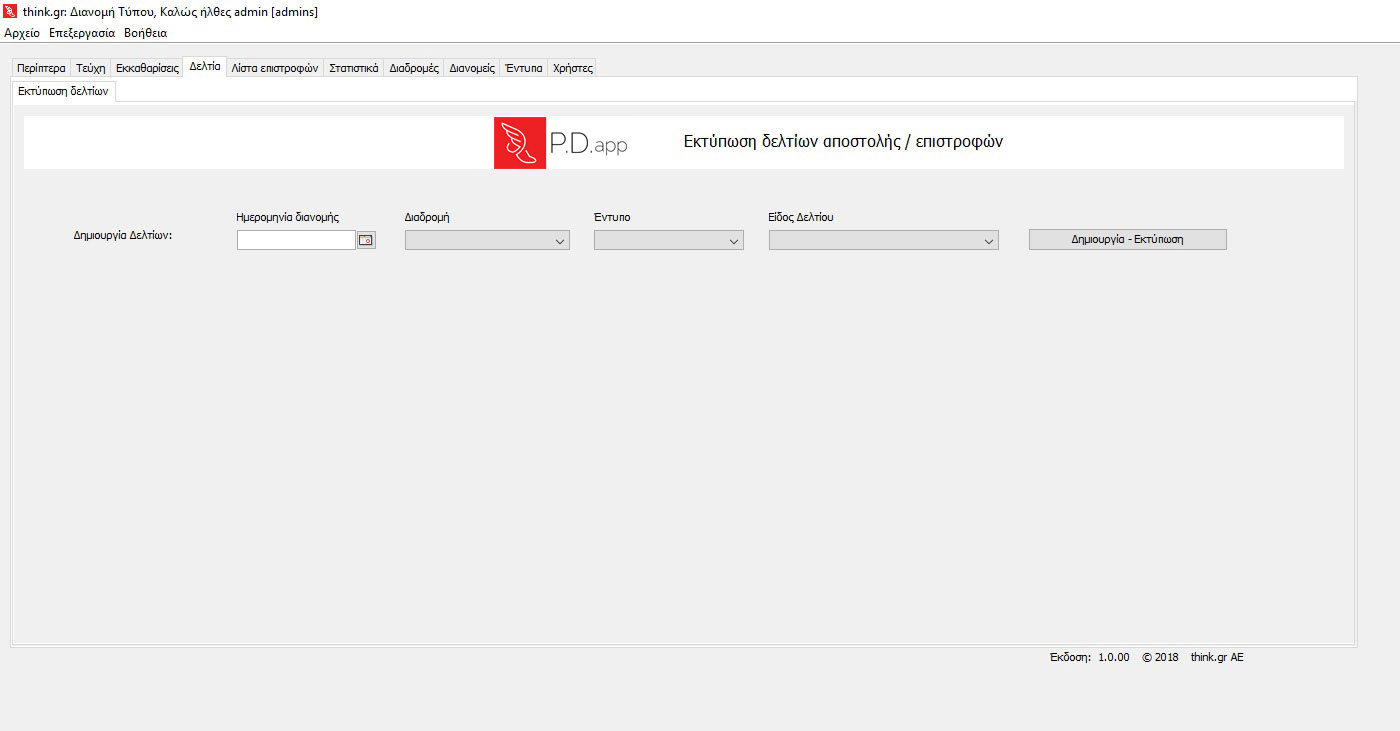
Task: Focus the Ημερομηνία διανομής date field
Action: click(296, 240)
